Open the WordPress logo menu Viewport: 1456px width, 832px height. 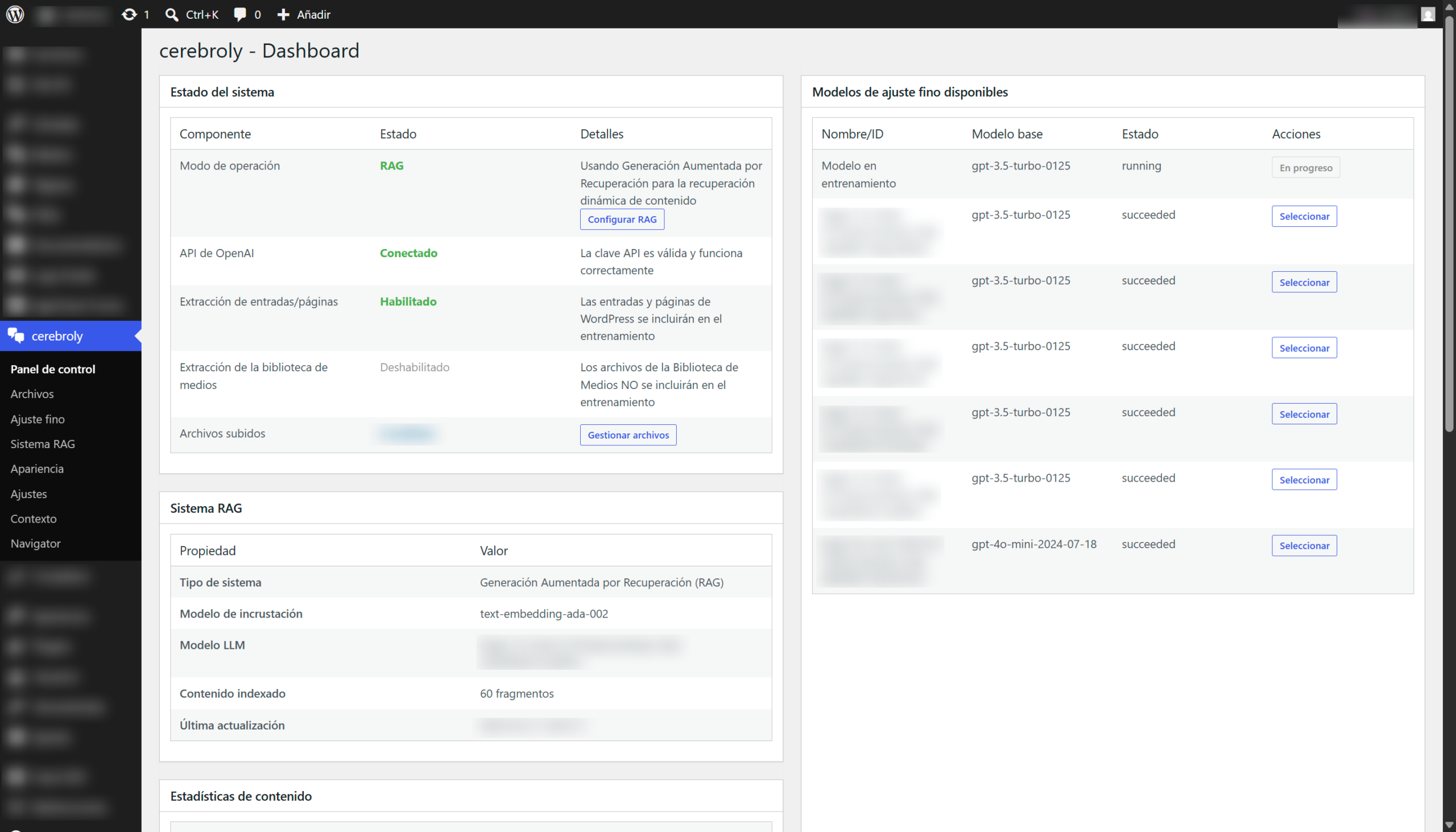pos(15,14)
